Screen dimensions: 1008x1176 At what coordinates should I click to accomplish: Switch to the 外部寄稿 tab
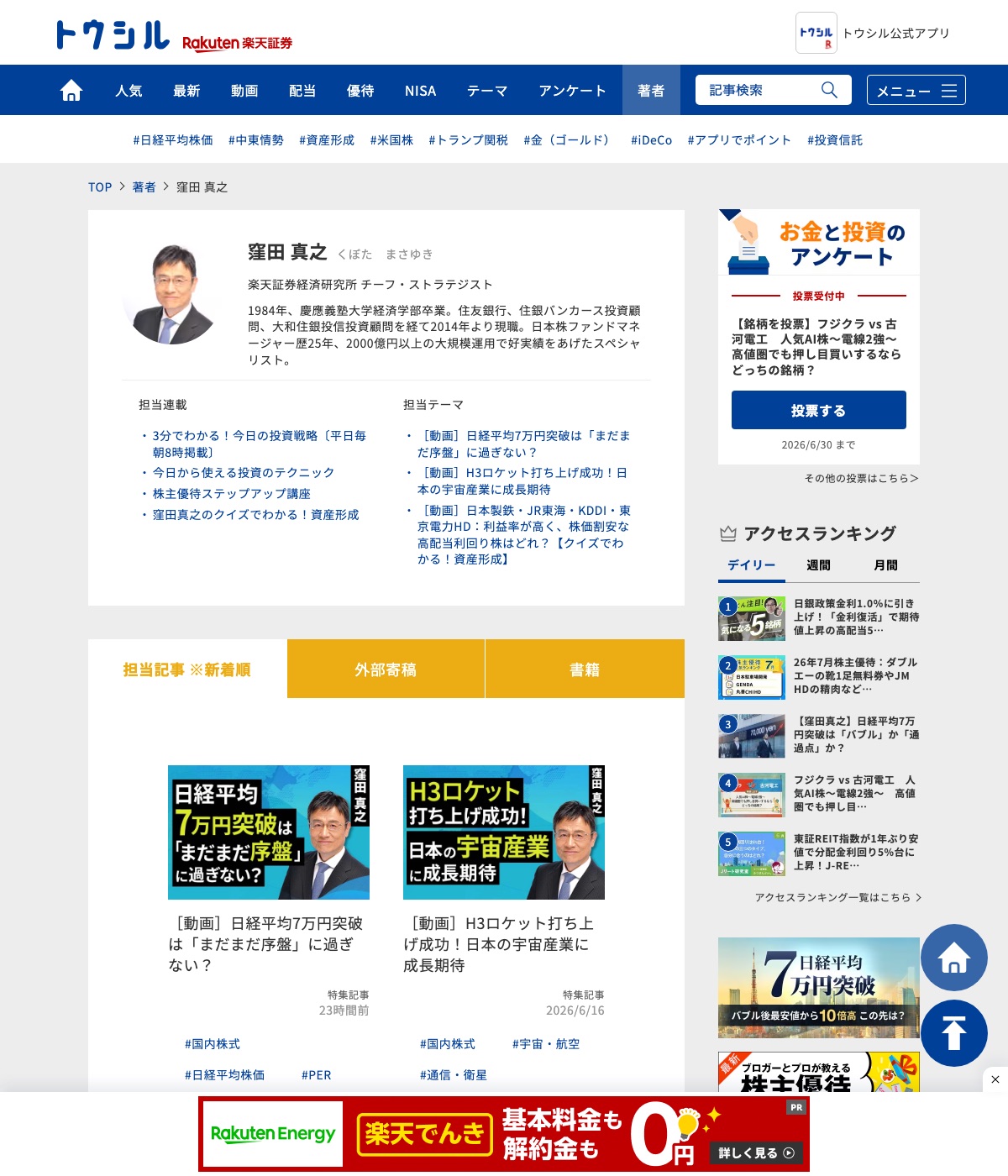coord(386,669)
